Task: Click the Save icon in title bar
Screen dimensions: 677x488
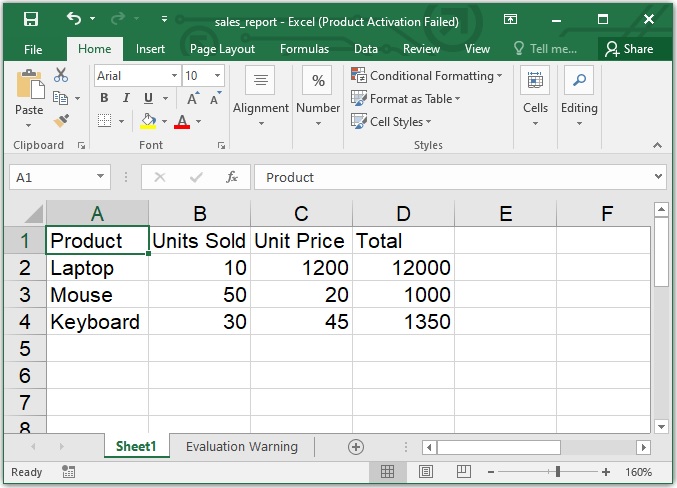Action: tap(31, 20)
